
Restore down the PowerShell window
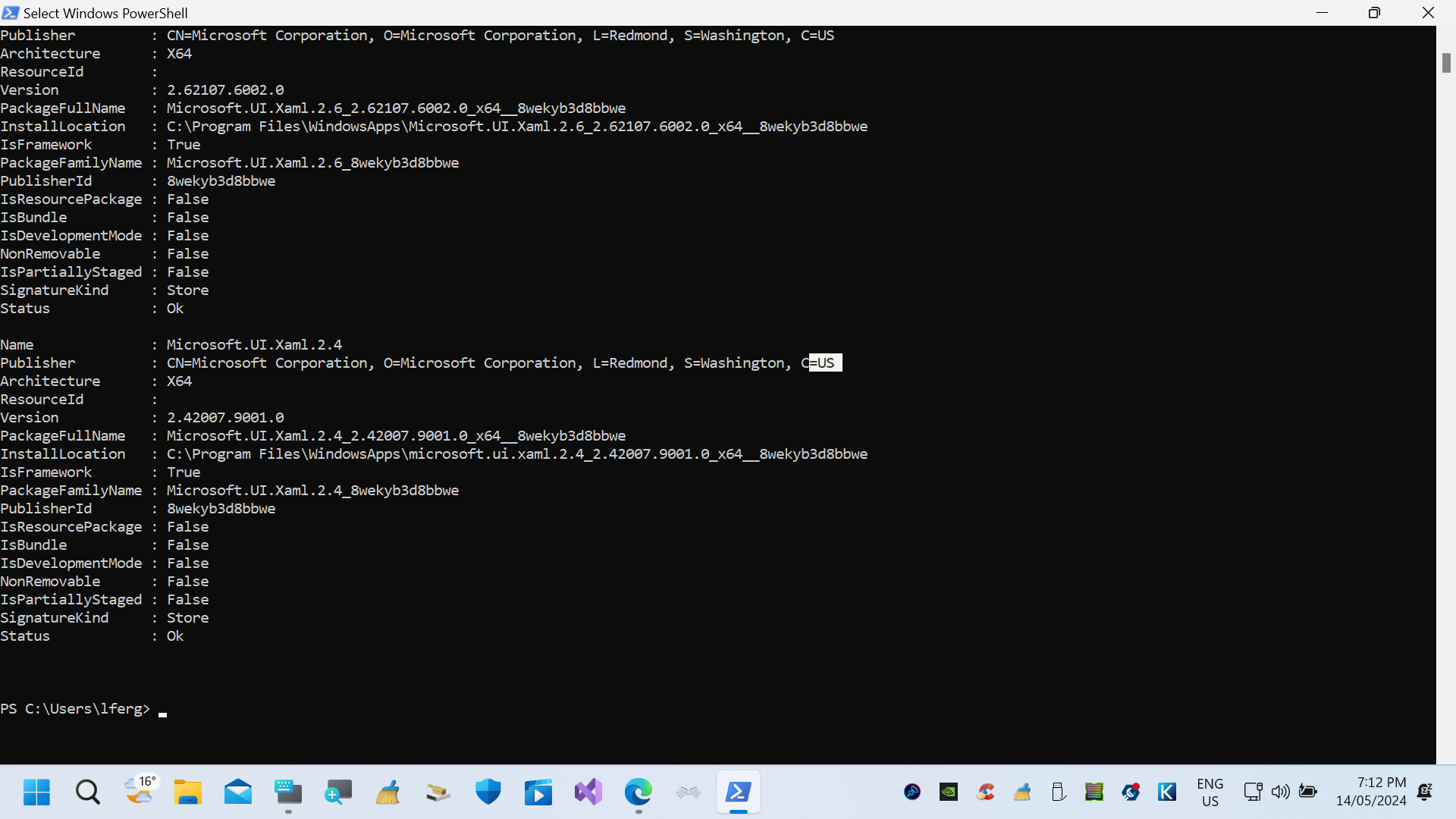(x=1374, y=13)
